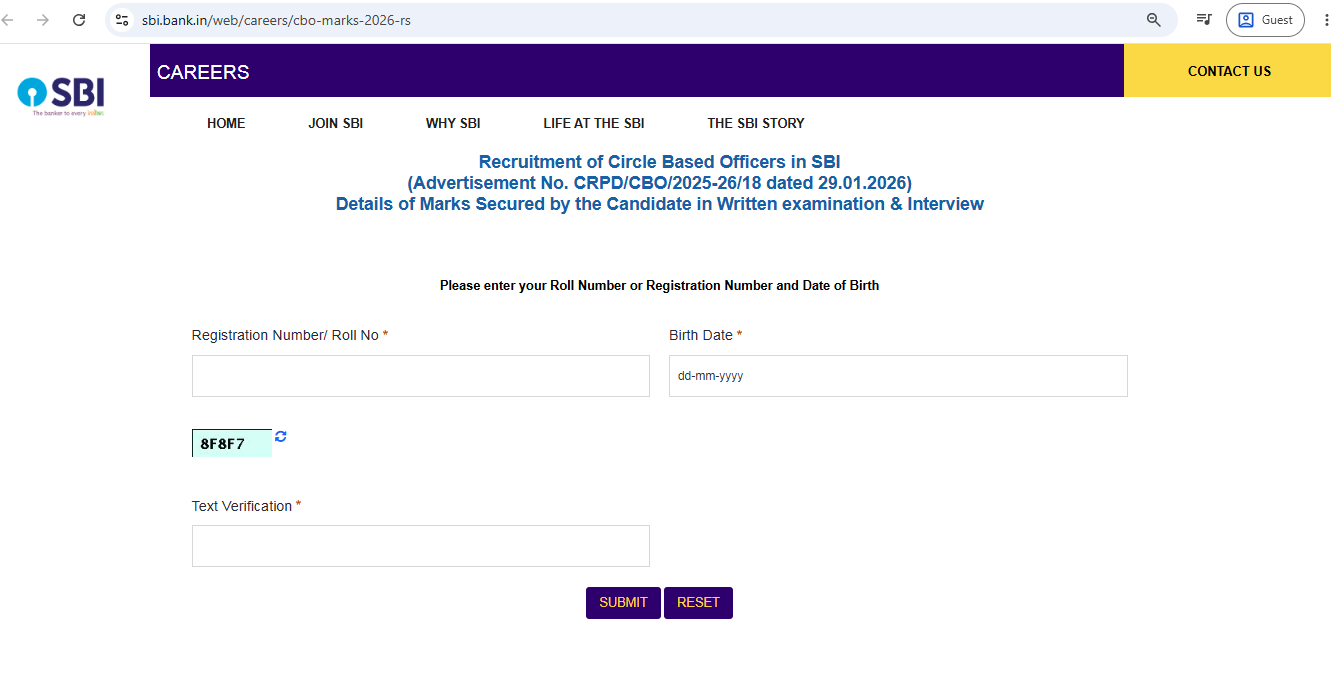
Task: Select the address bar URL
Action: click(x=276, y=20)
